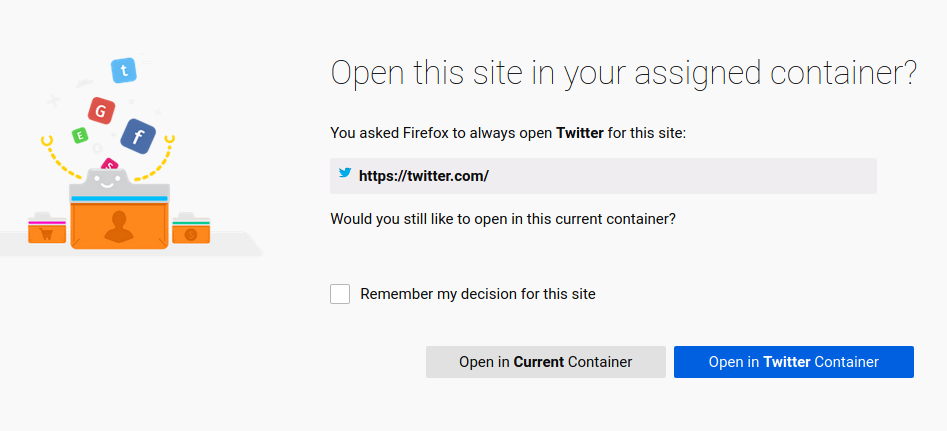Click the 'You asked Firefox' sentence

pos(507,133)
